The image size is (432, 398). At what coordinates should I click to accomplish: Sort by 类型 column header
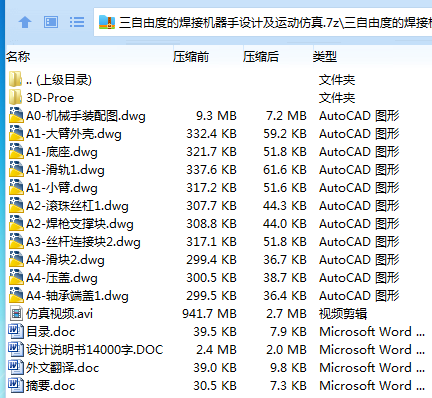click(x=325, y=57)
